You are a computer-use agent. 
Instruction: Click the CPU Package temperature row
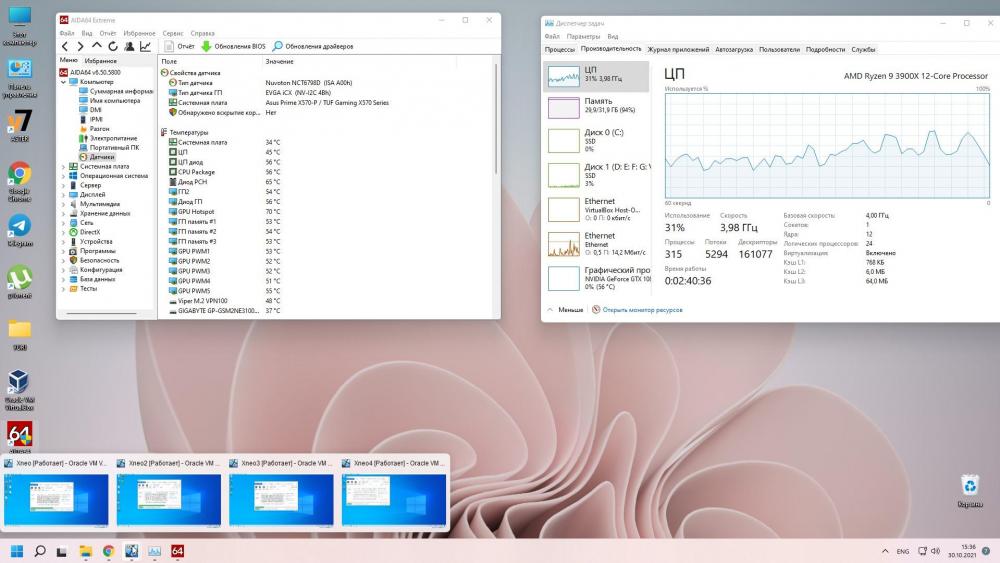pyautogui.click(x=325, y=172)
